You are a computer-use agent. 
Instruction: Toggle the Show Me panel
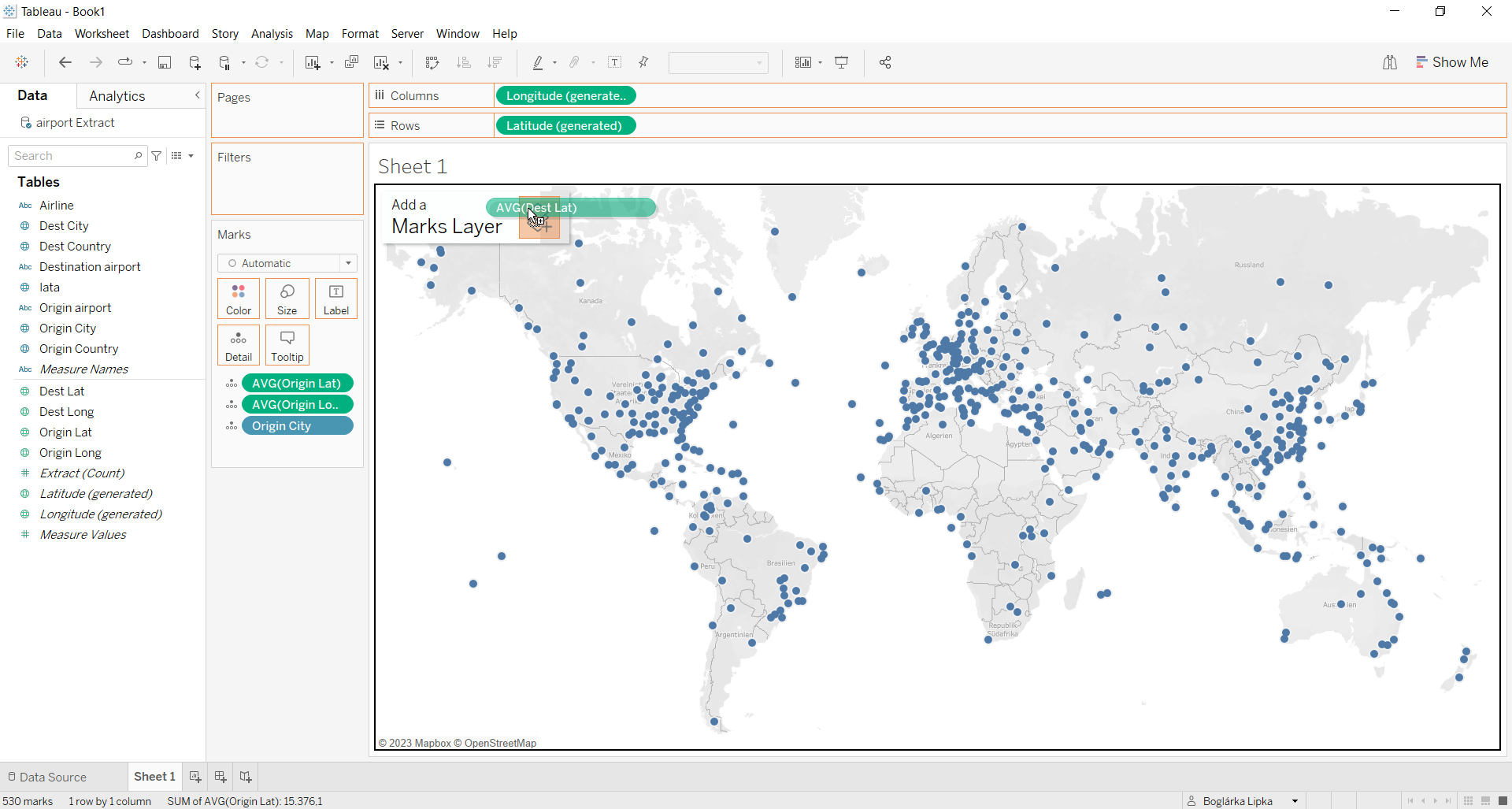[x=1451, y=62]
